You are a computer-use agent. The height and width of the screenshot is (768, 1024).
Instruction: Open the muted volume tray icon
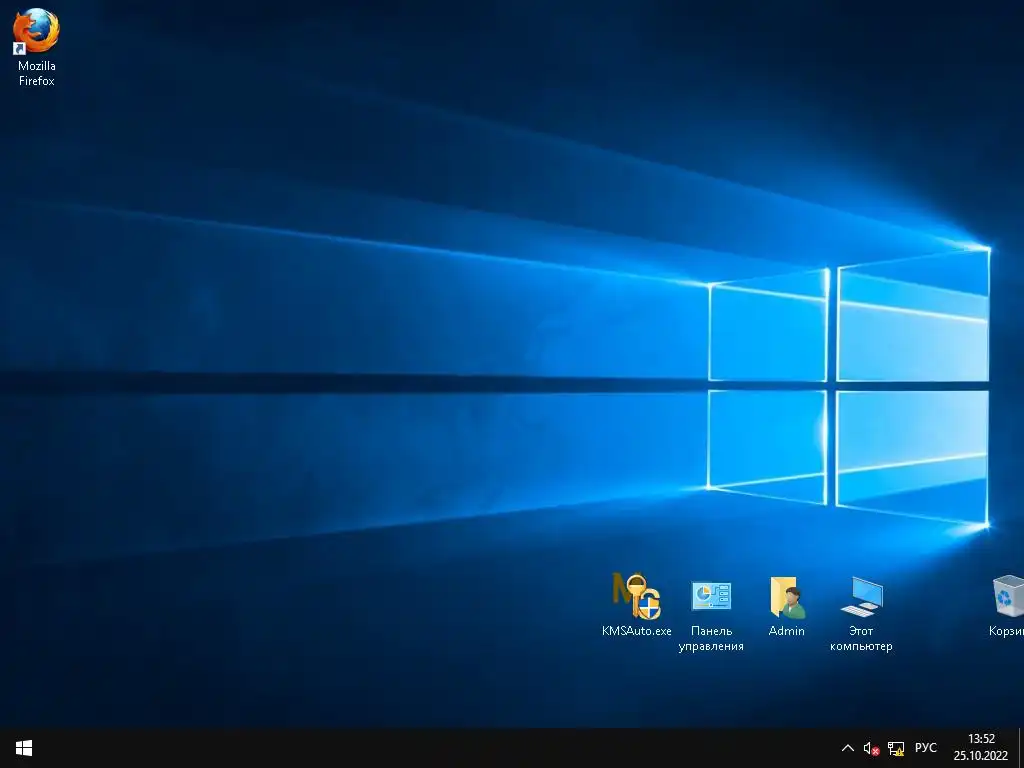871,748
